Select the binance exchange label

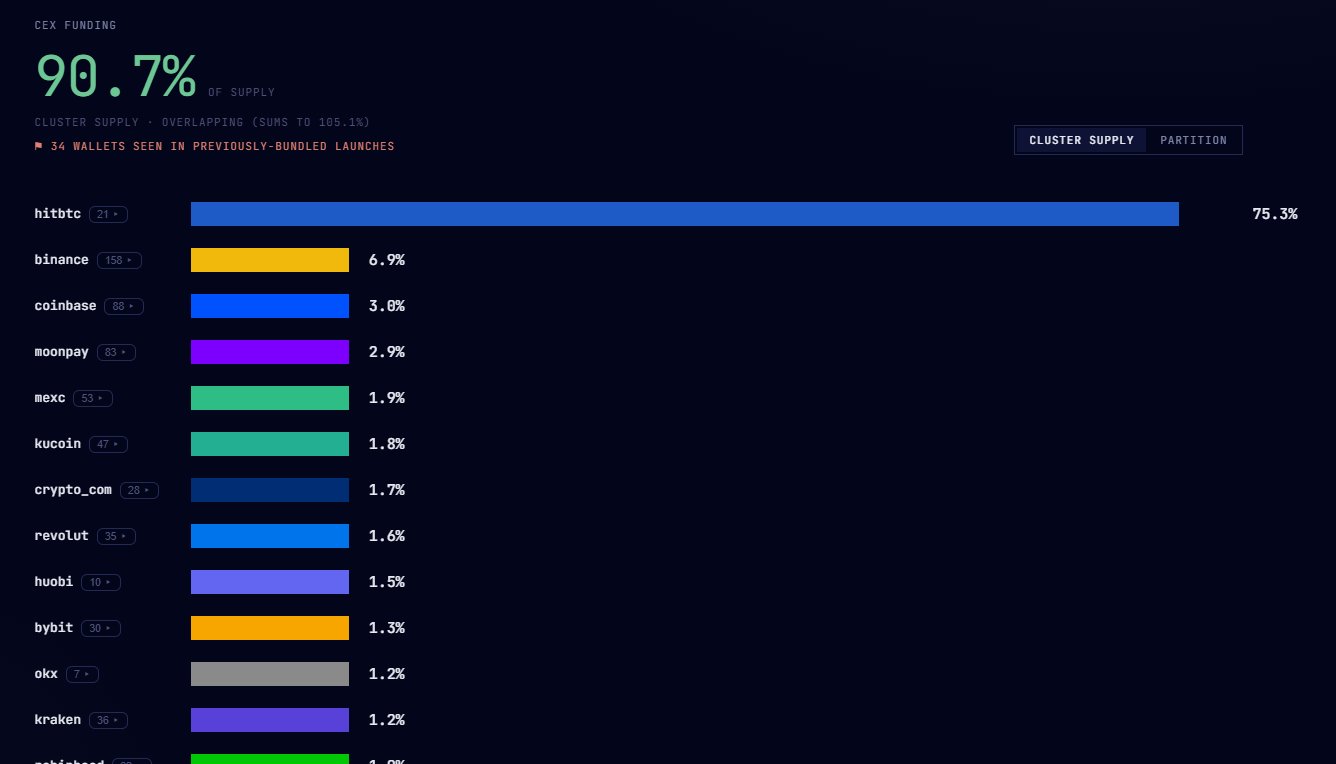(x=62, y=260)
